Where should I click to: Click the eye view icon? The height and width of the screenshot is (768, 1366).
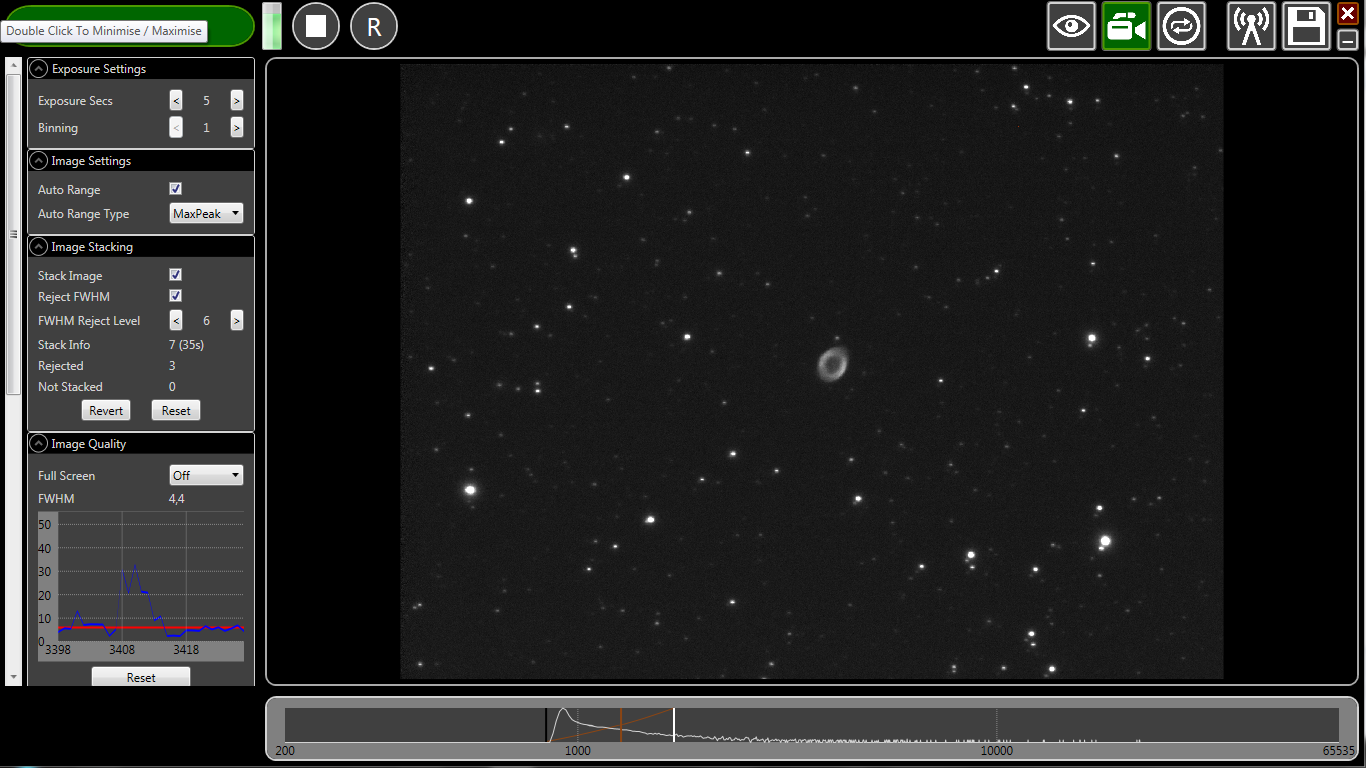pos(1072,26)
